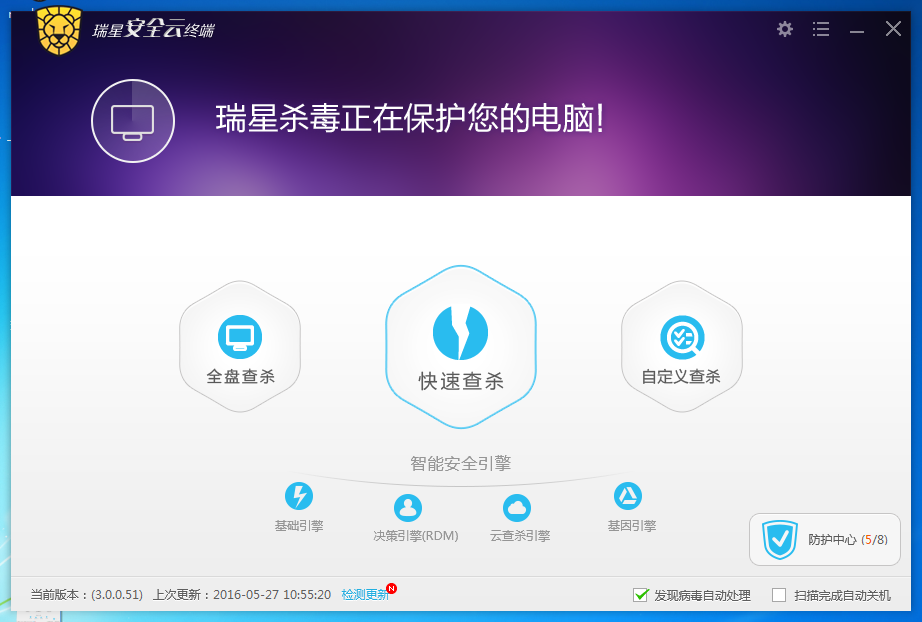Click the 当前版本 (3.0.0.51) text

86,595
